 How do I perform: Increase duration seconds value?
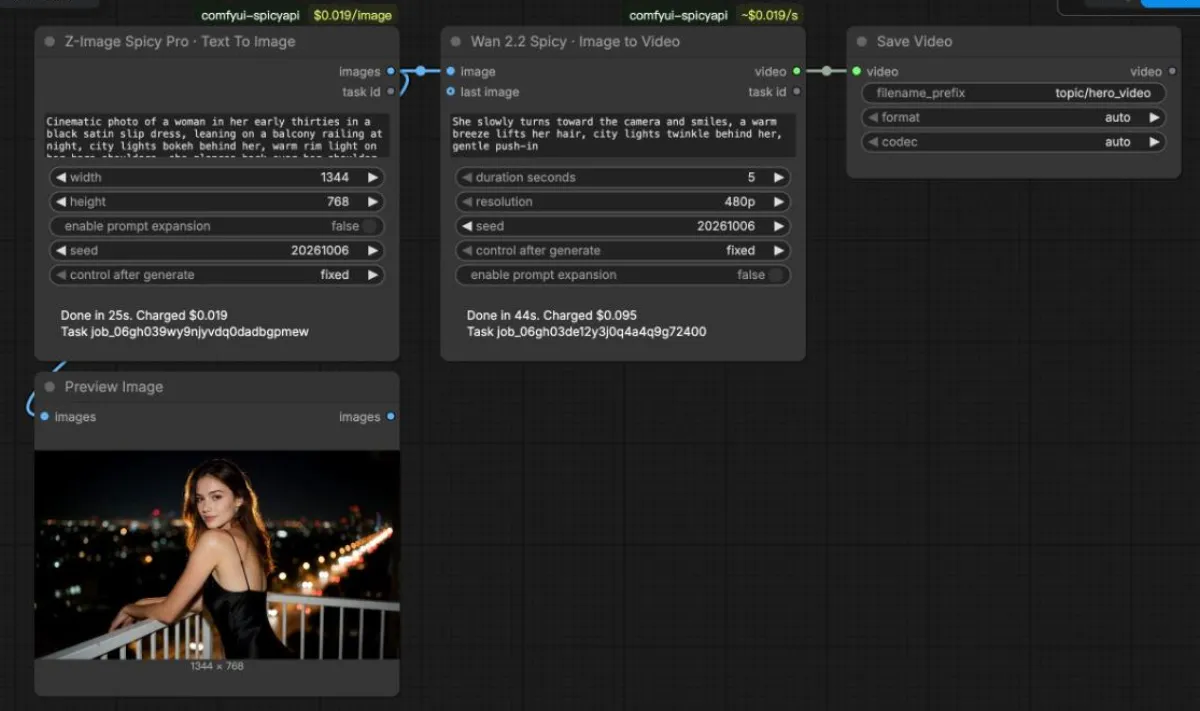pyautogui.click(x=779, y=177)
